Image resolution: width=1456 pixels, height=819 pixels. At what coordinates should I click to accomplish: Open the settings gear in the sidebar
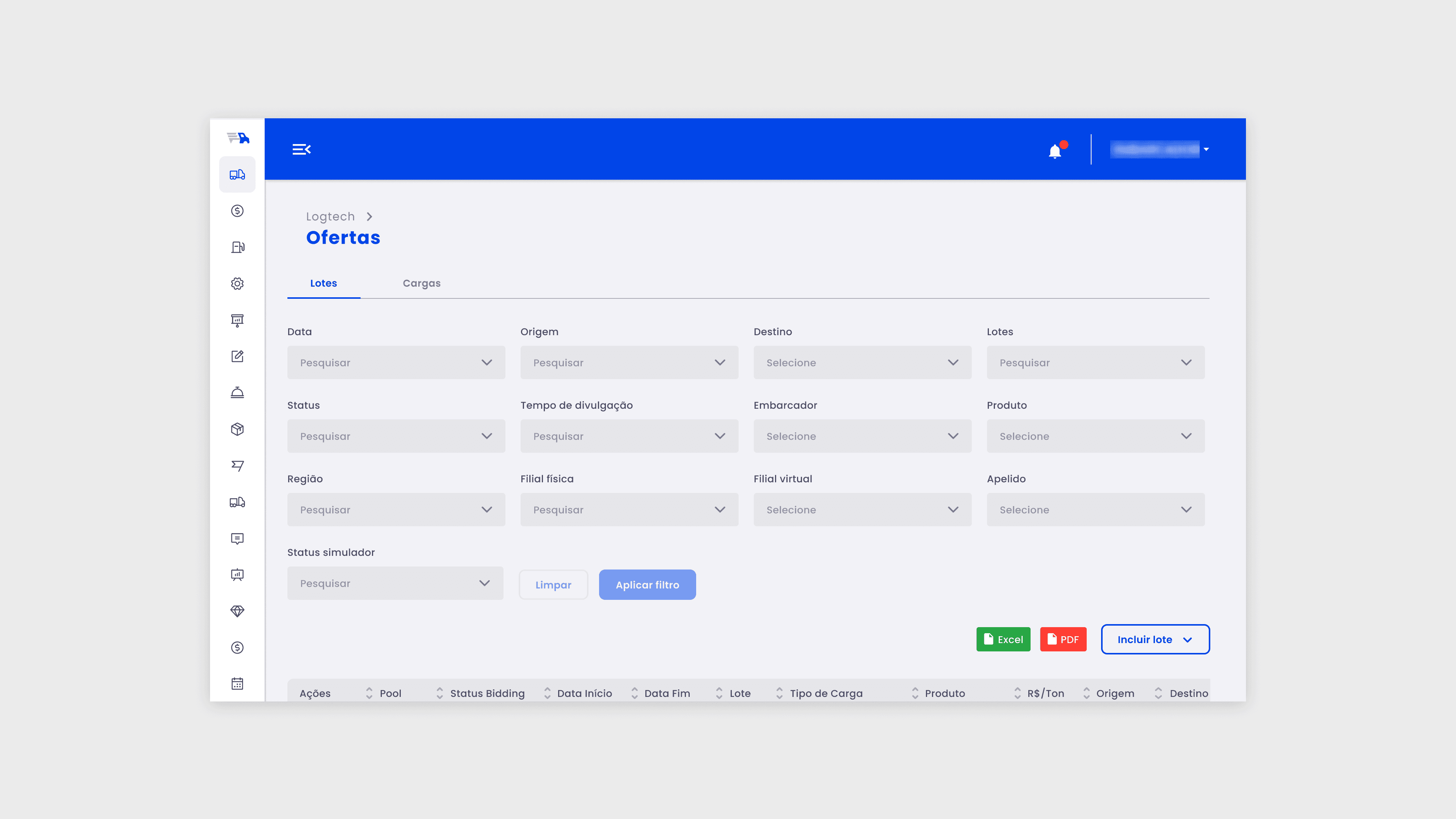237,284
